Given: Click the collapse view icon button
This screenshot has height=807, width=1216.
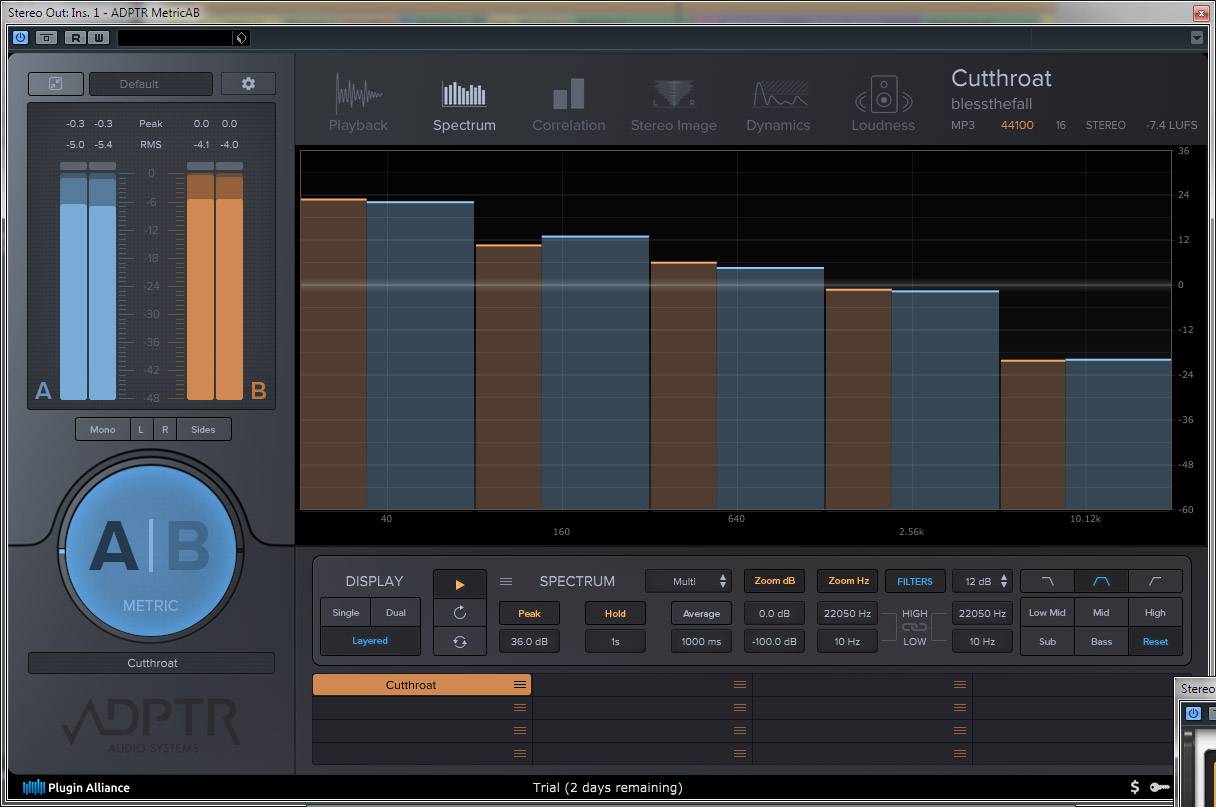Looking at the screenshot, I should click(x=55, y=84).
